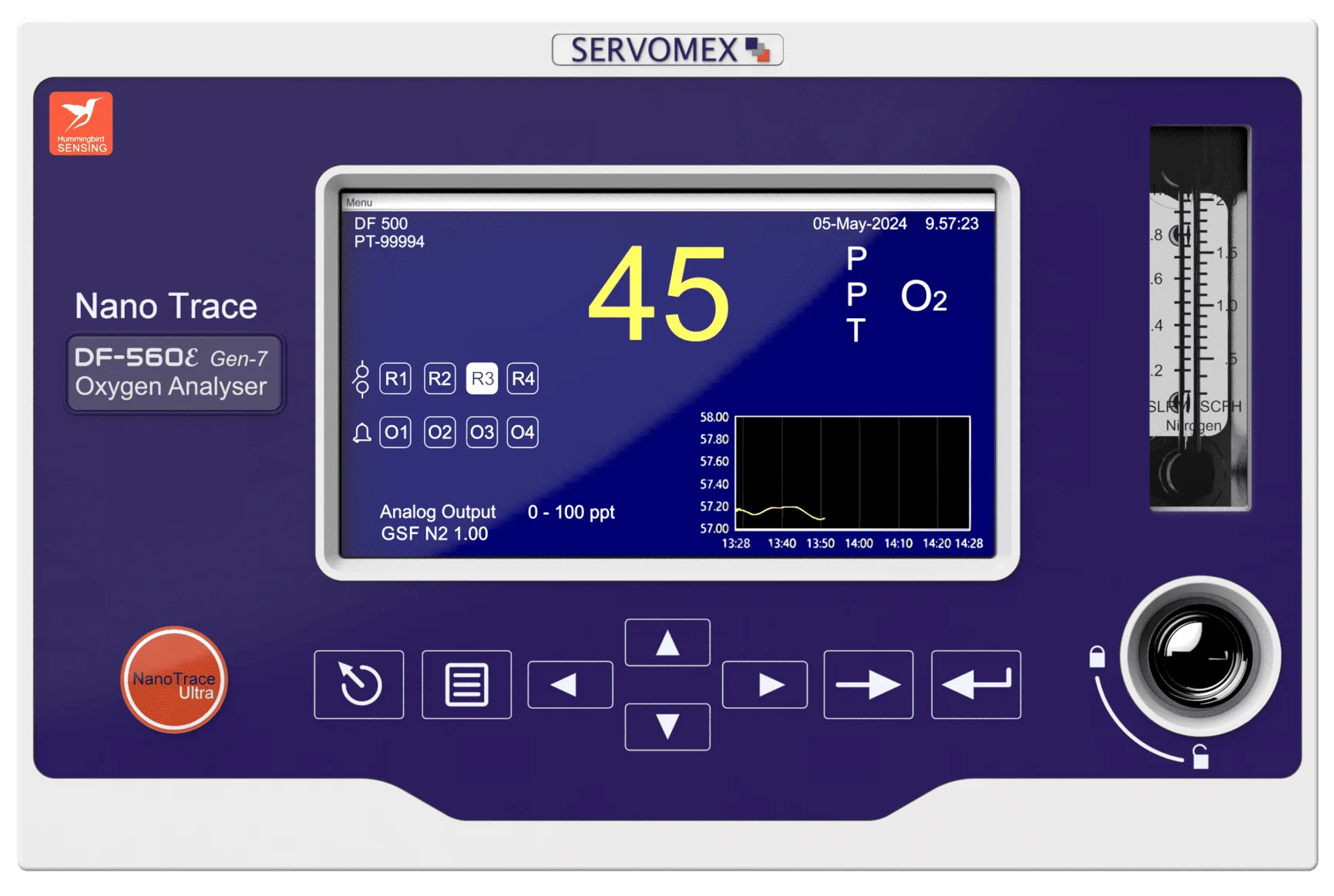1334x896 pixels.
Task: Tap the up arrow key
Action: [x=667, y=642]
